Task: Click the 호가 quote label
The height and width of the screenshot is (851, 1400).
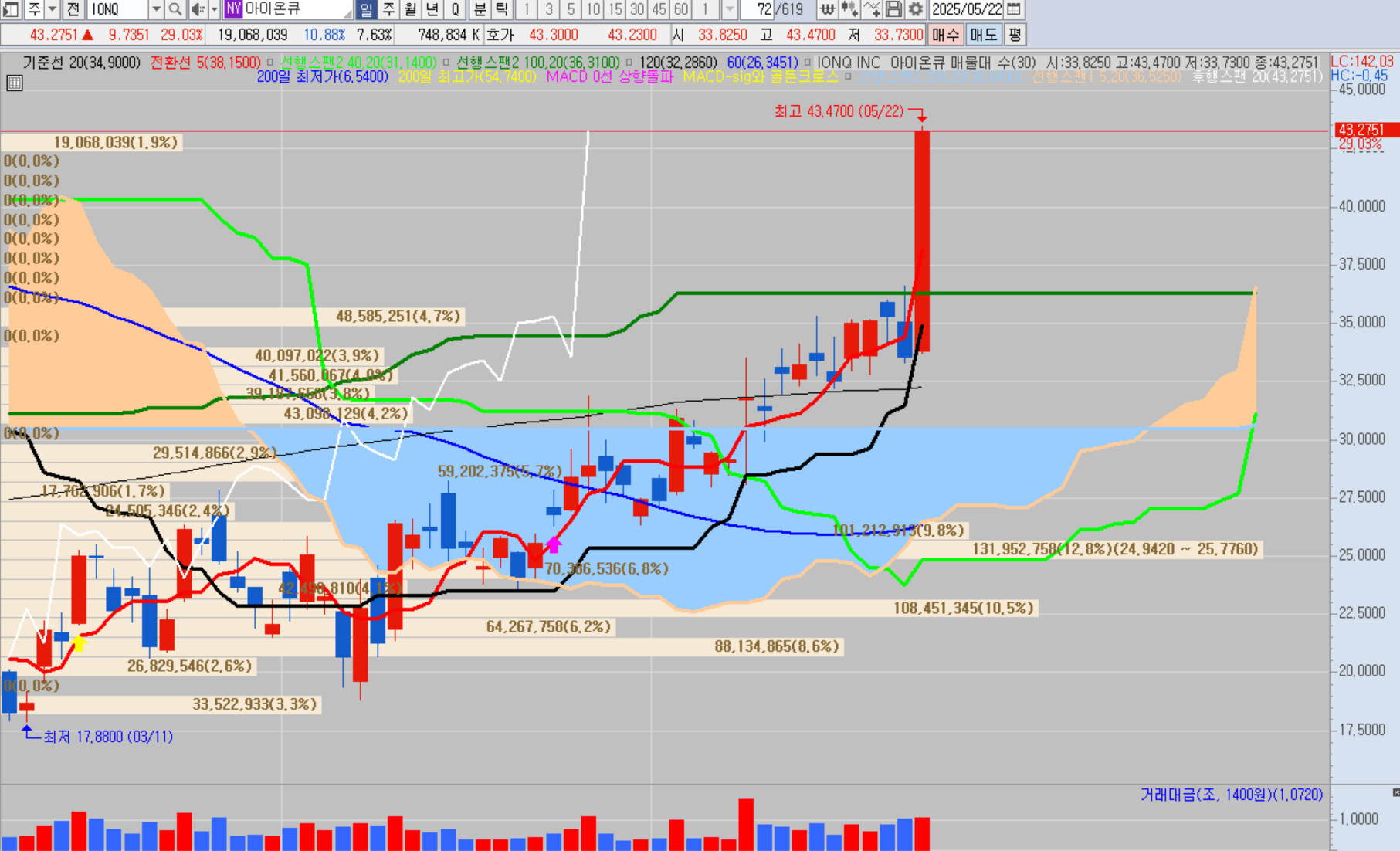Action: pyautogui.click(x=500, y=35)
